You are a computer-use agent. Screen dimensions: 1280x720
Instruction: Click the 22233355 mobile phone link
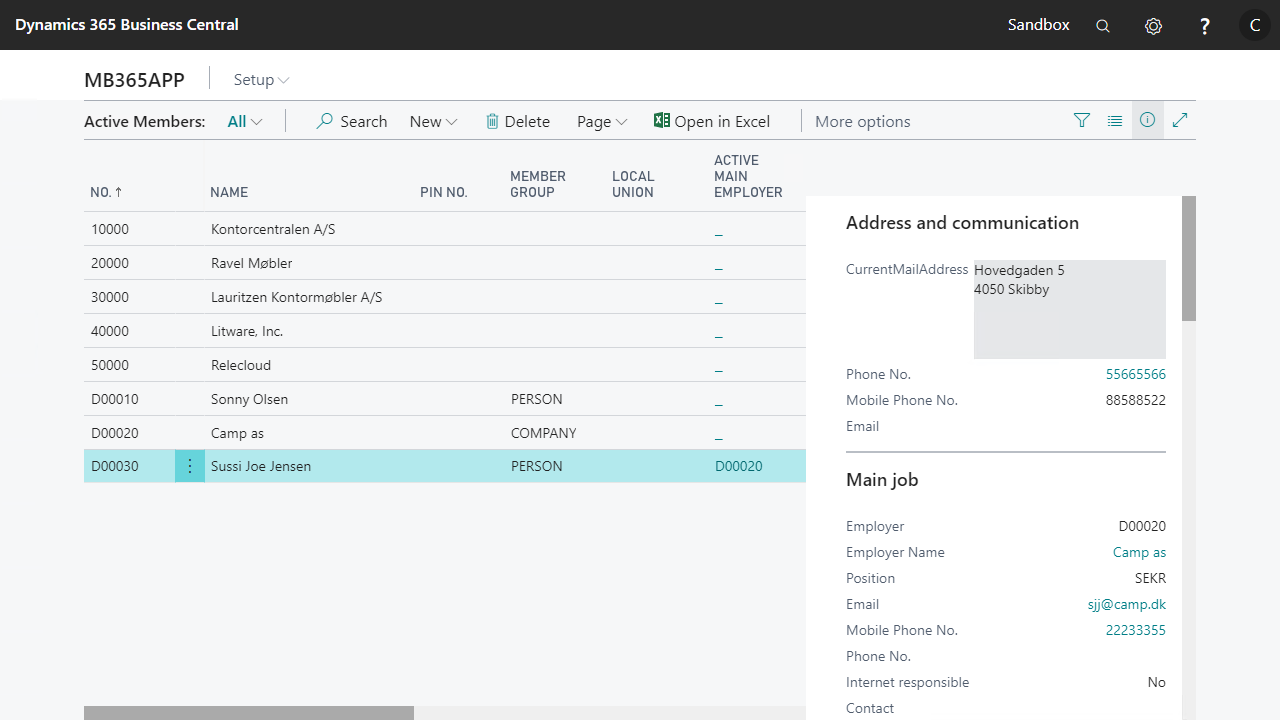pos(1136,630)
